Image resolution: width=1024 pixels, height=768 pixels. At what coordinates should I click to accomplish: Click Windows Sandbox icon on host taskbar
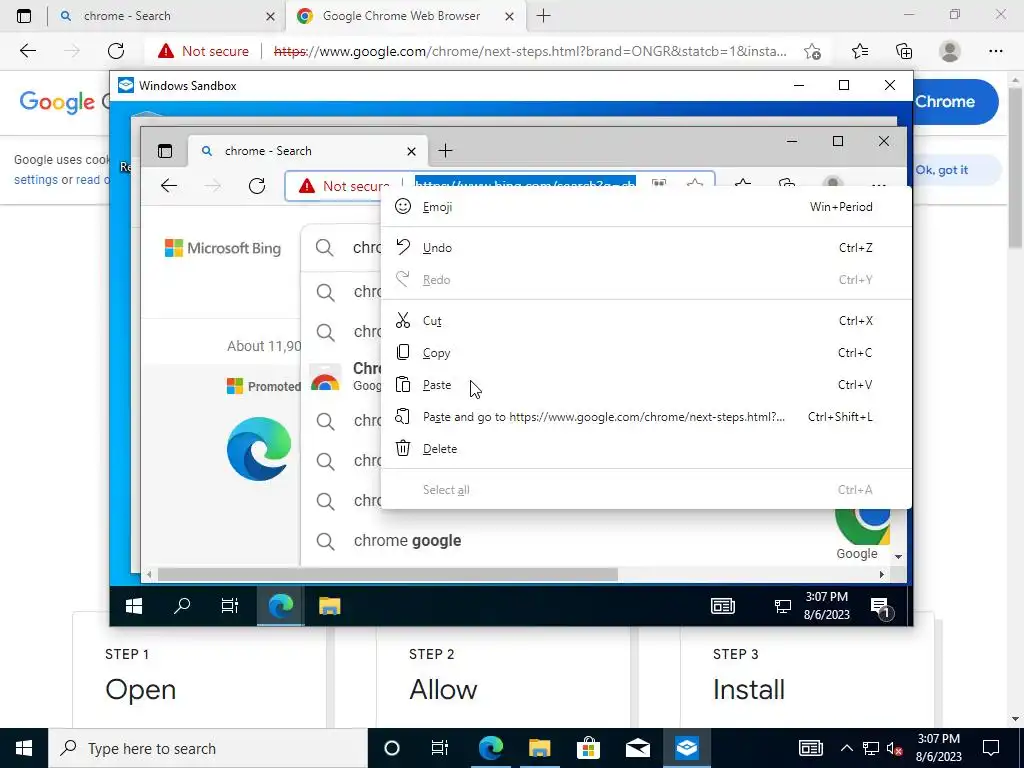[x=687, y=748]
